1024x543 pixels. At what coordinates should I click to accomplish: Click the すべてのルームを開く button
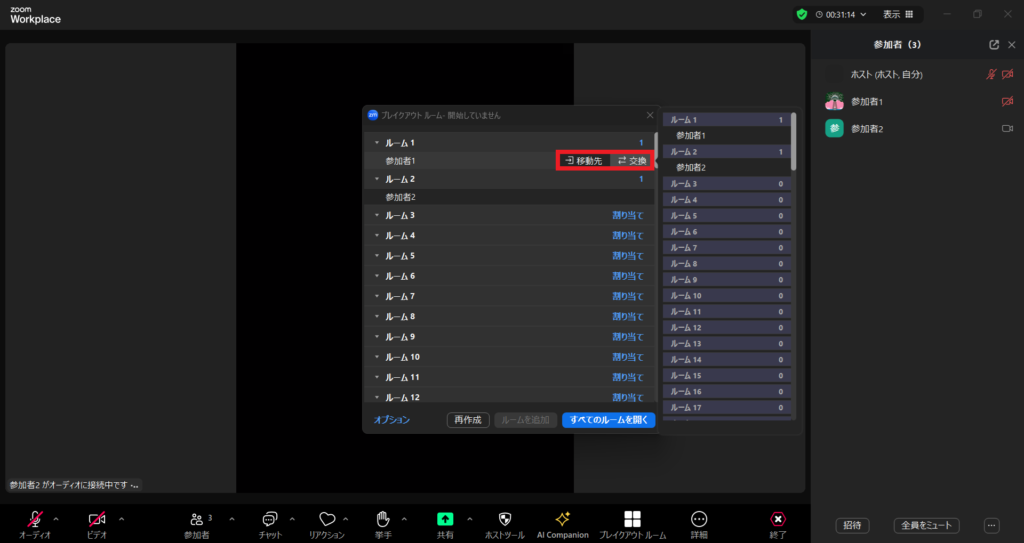click(x=608, y=420)
